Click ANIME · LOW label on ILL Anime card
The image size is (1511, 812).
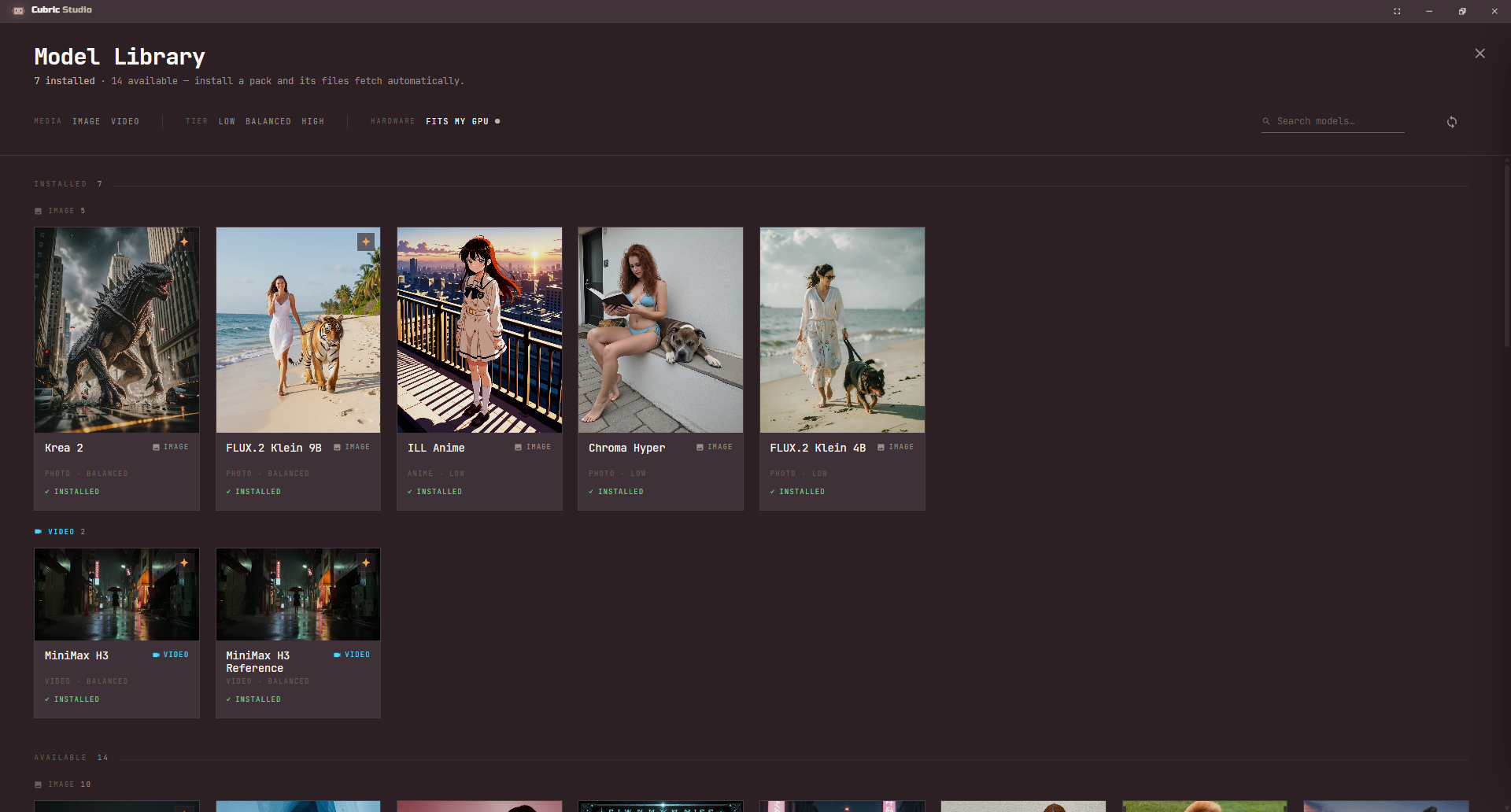point(436,474)
